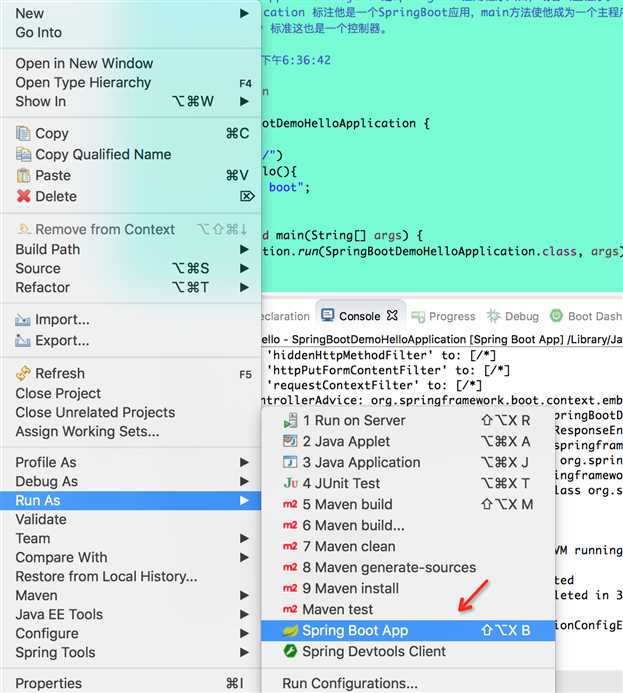623x693 pixels.
Task: Click the Java Application icon
Action: 290,462
